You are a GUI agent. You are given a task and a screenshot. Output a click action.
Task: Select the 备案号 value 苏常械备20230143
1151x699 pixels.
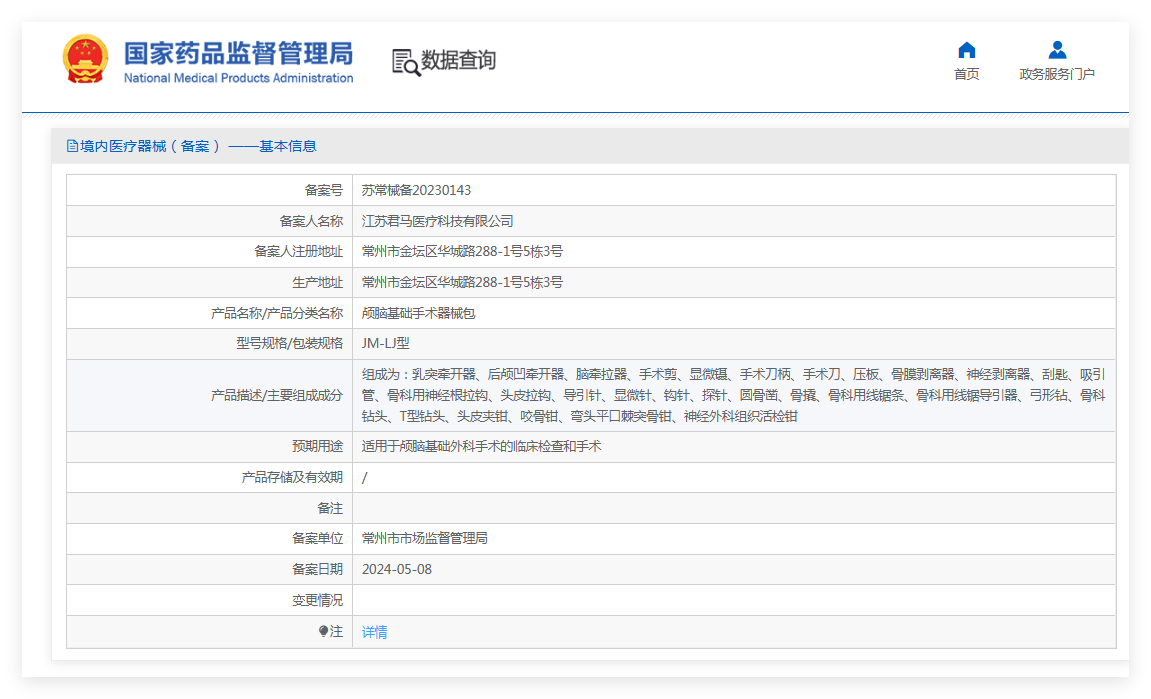(x=416, y=190)
